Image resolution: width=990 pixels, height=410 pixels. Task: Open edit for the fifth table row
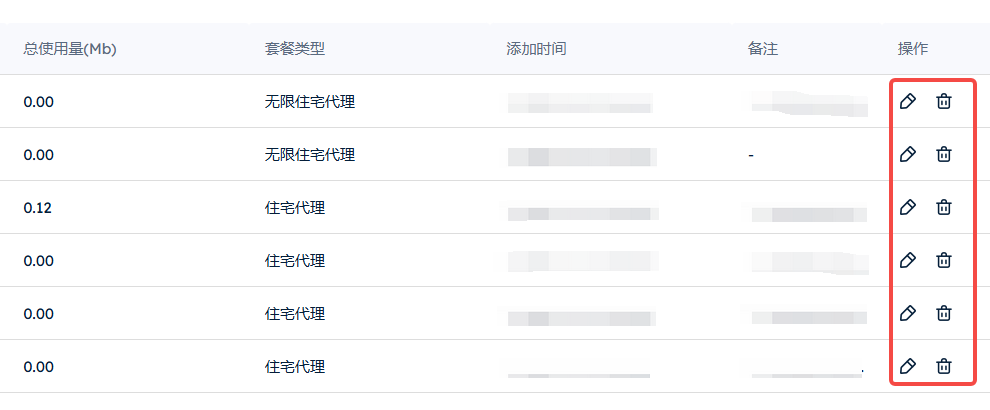[x=907, y=313]
